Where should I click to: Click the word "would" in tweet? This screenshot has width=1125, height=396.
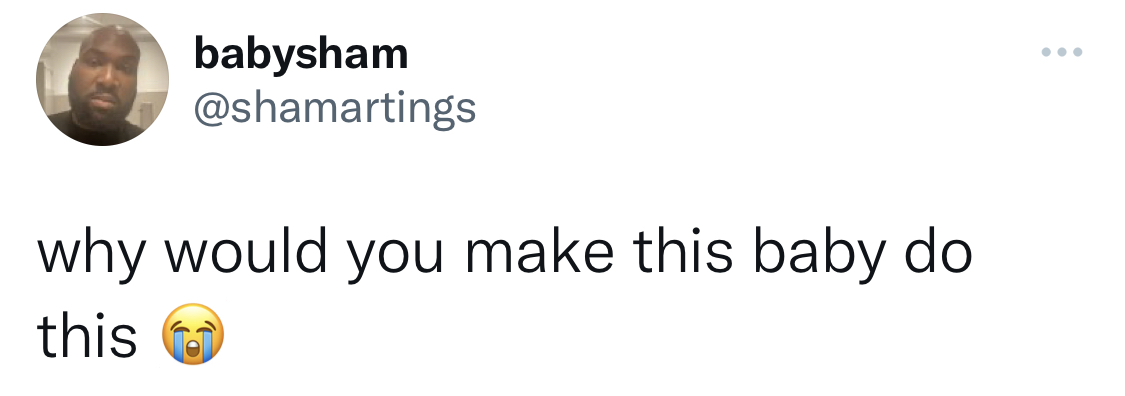click(245, 253)
